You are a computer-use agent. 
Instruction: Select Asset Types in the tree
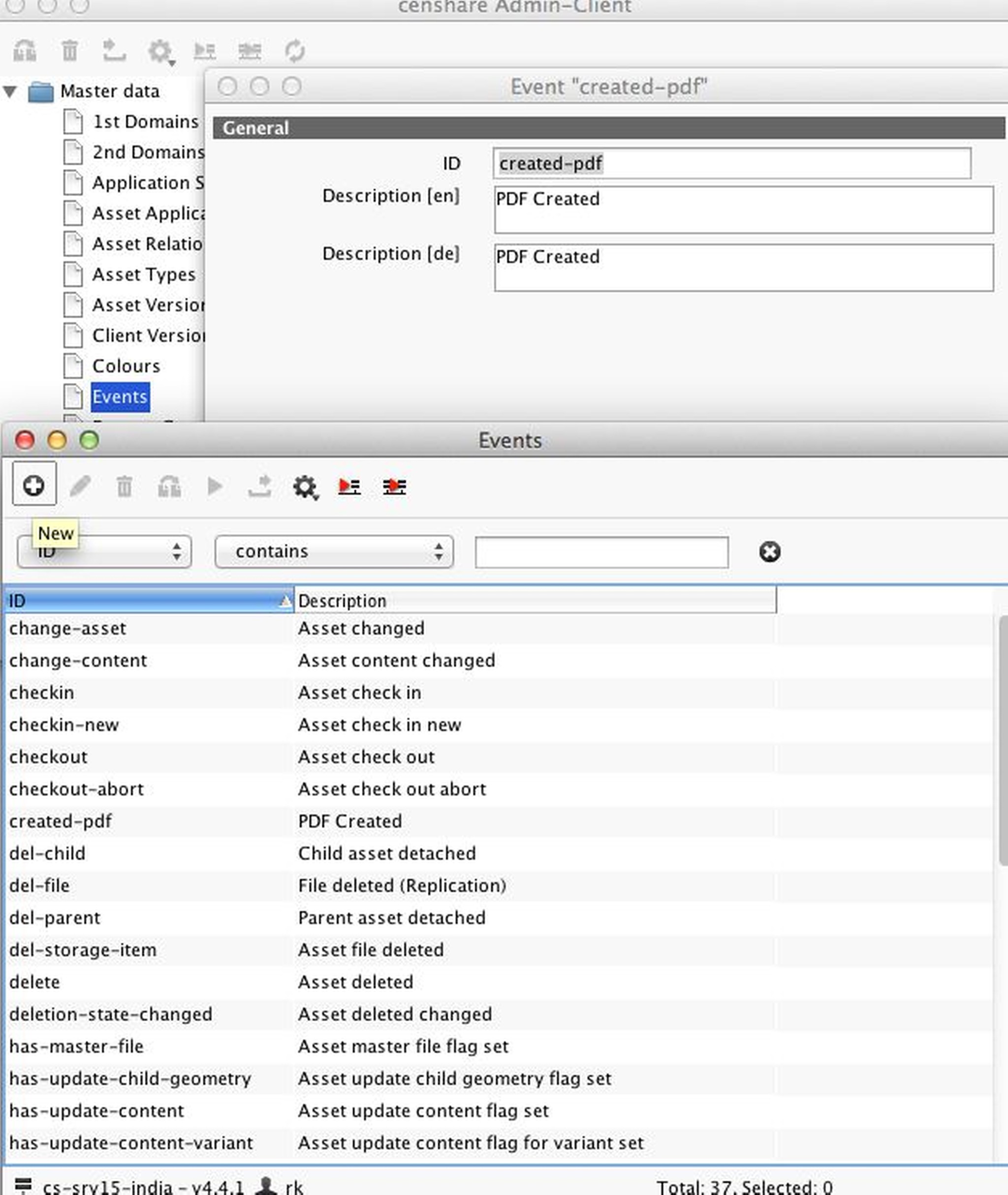tap(143, 275)
